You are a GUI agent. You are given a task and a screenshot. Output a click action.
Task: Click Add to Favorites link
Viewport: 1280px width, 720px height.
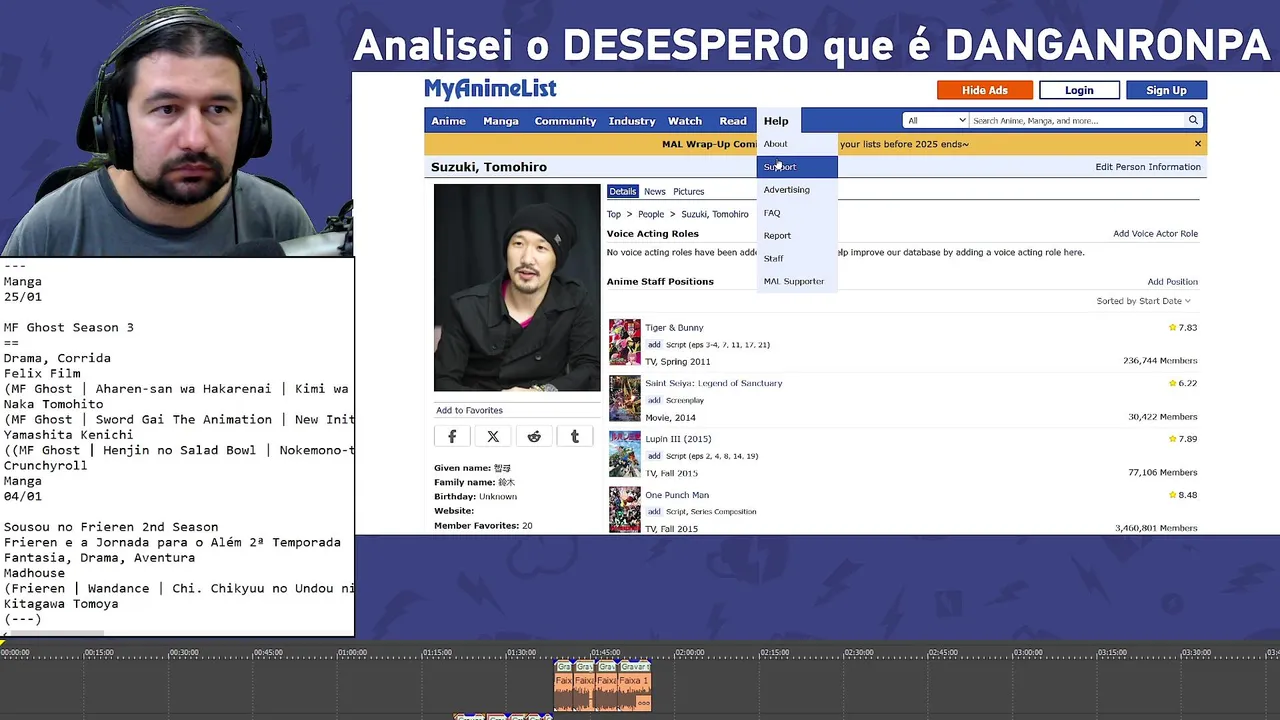(x=469, y=410)
